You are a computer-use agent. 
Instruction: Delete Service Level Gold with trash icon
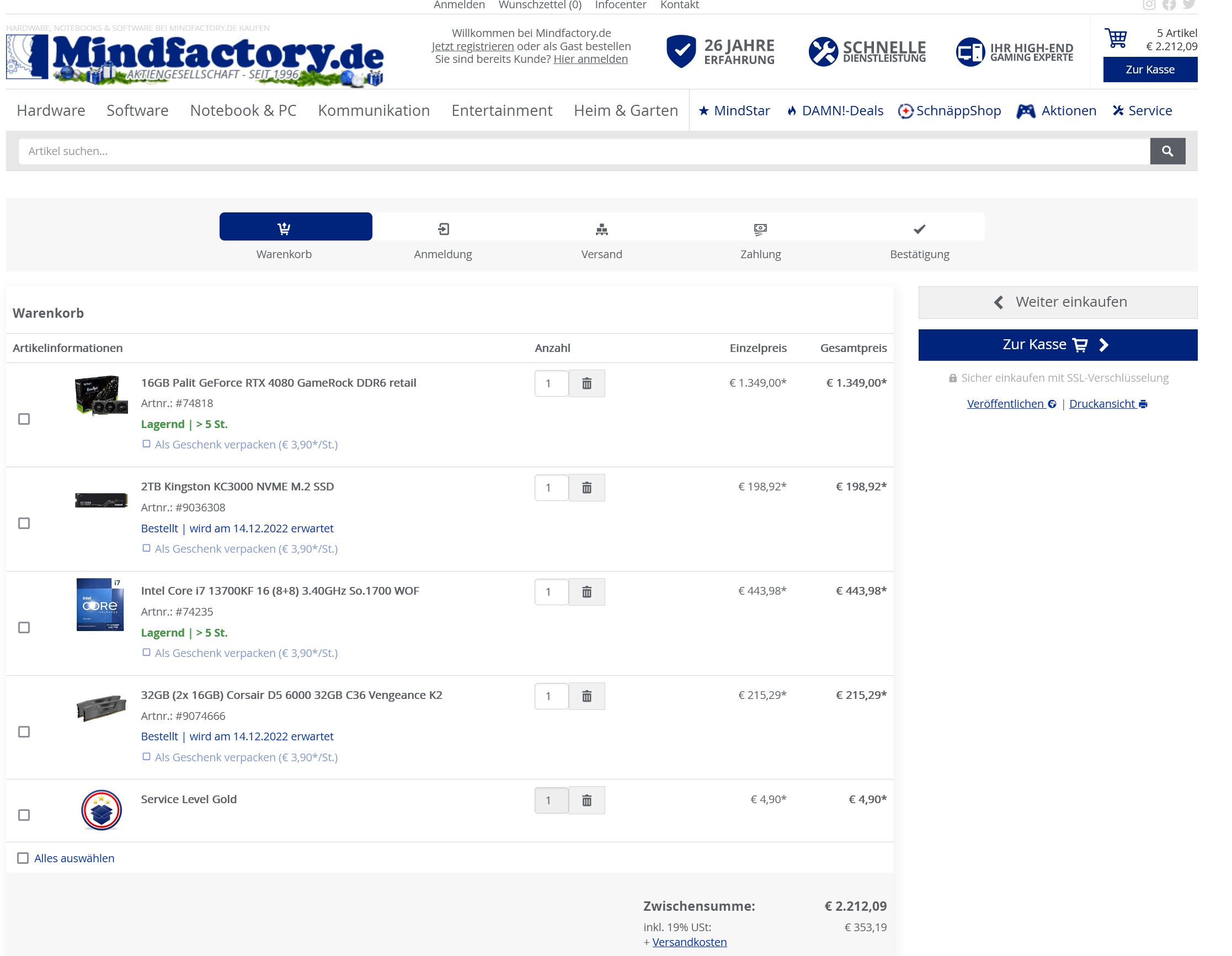click(586, 800)
